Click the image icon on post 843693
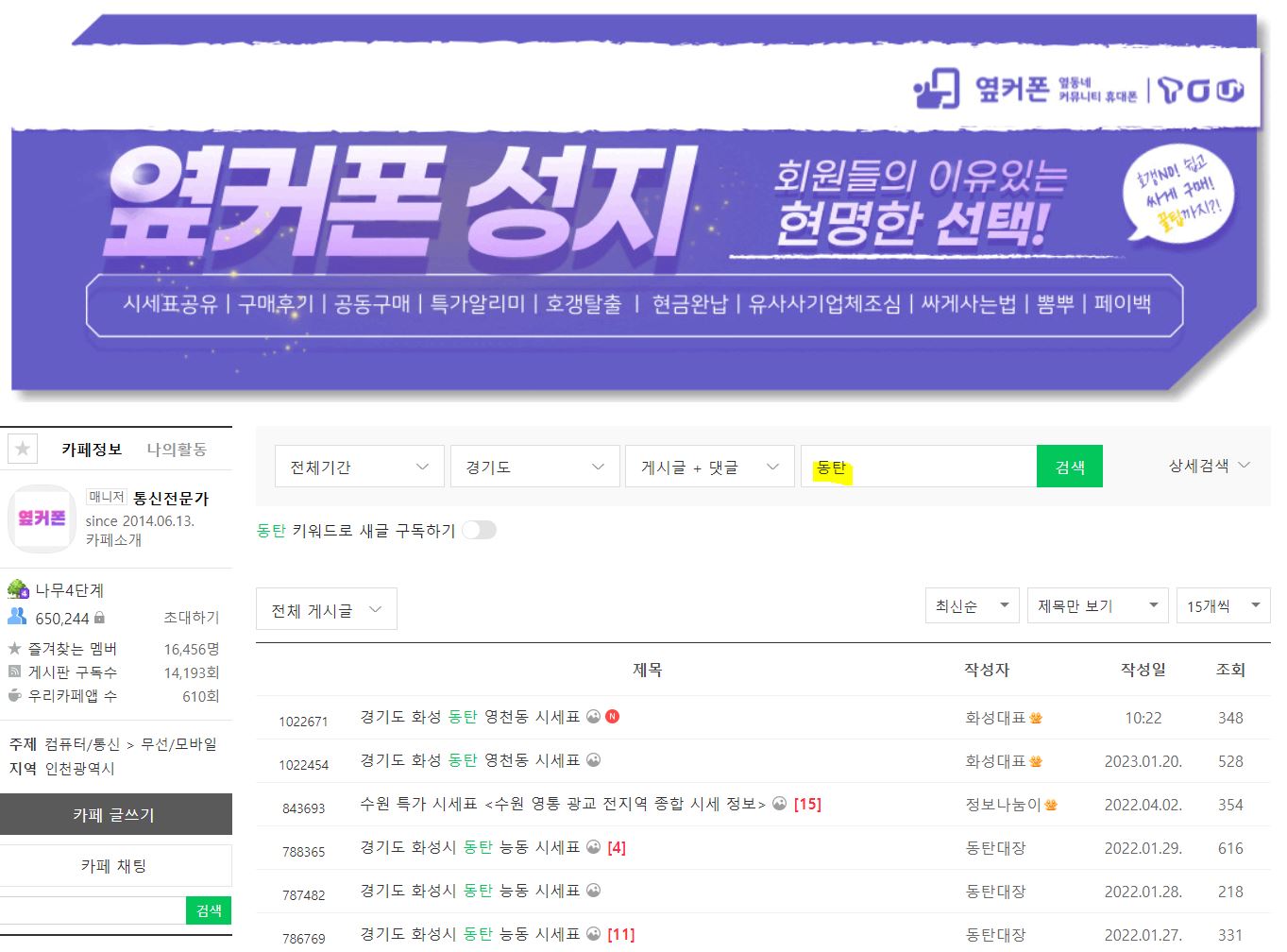The width and height of the screenshot is (1287, 952). tap(780, 803)
